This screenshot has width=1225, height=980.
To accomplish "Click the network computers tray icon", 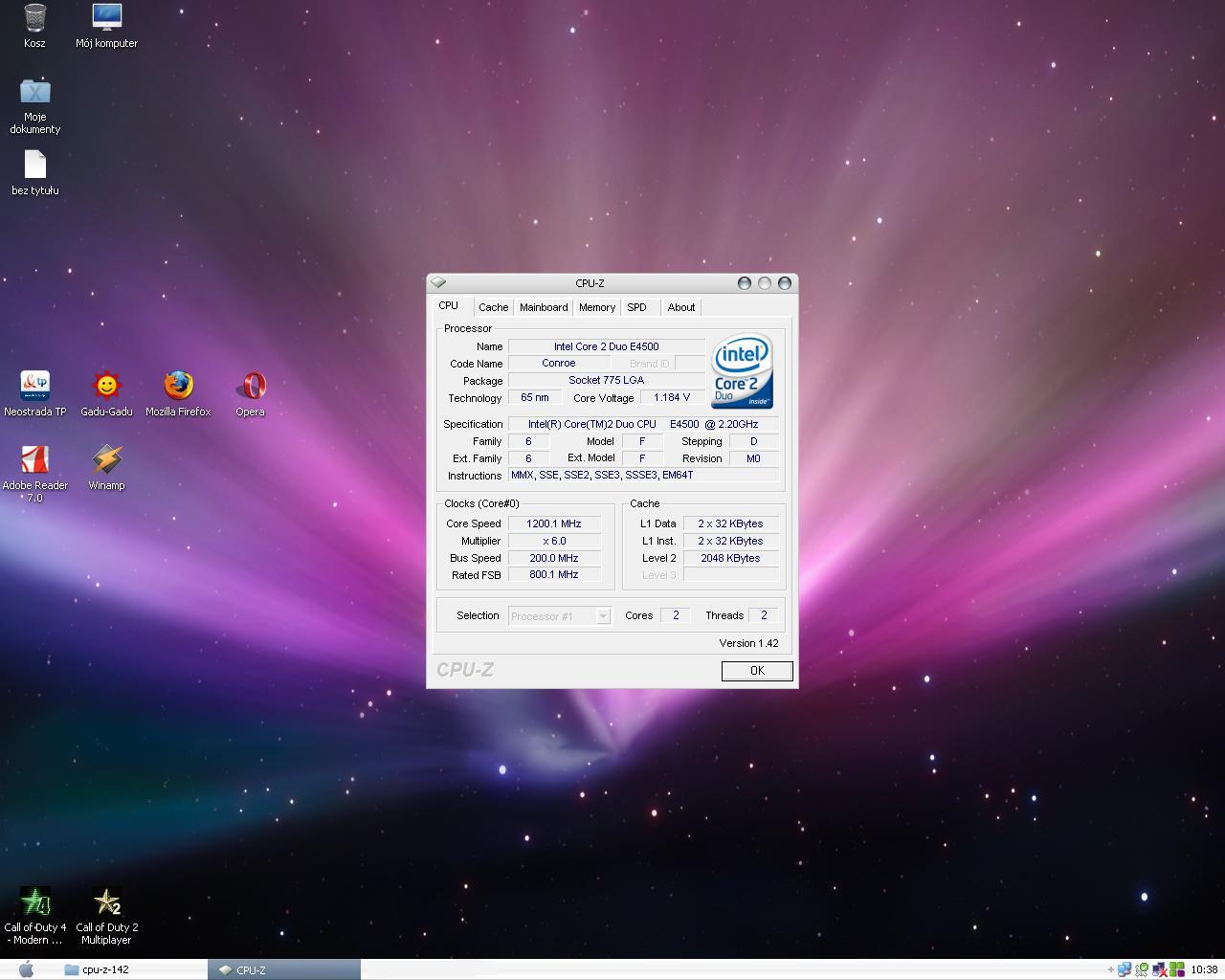I will tap(1125, 969).
